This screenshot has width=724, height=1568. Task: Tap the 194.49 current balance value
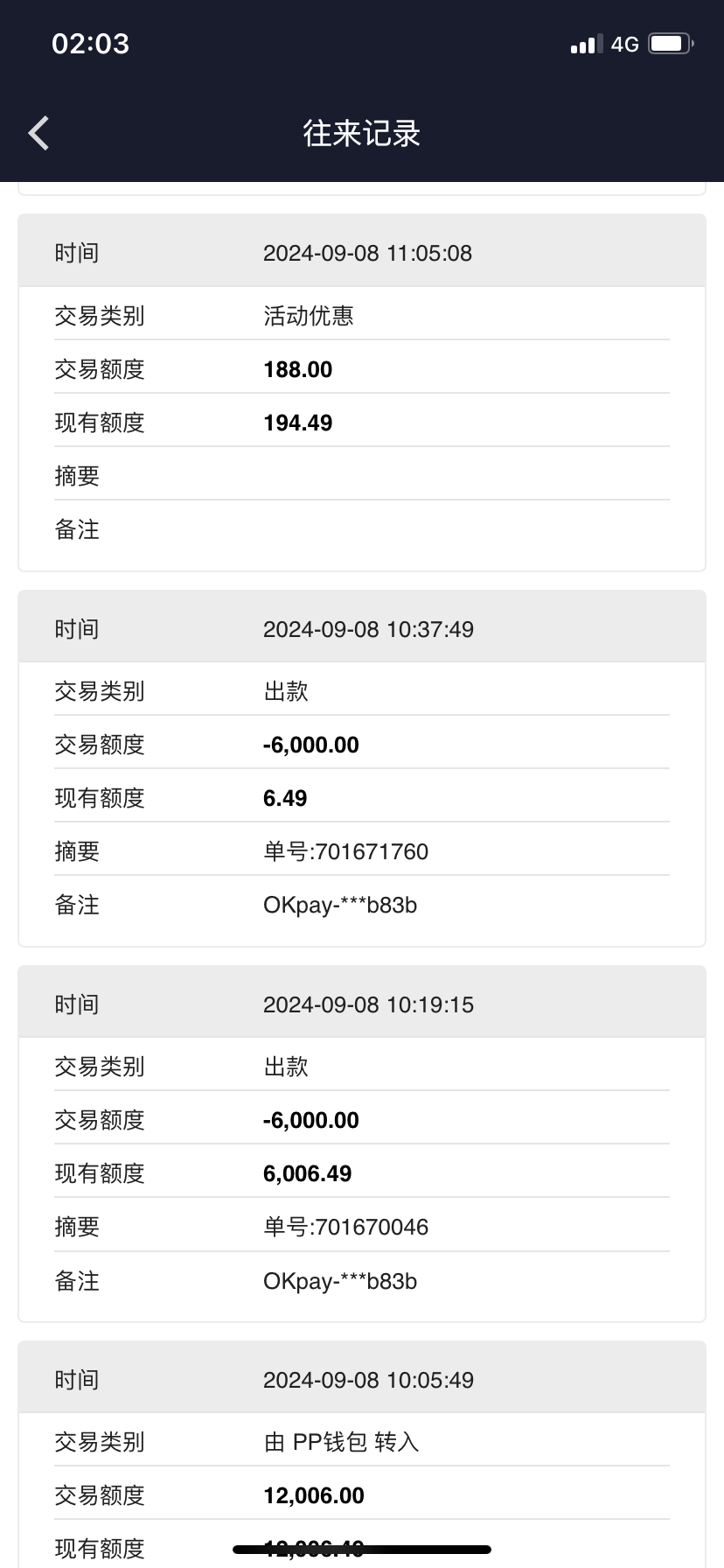pos(298,423)
